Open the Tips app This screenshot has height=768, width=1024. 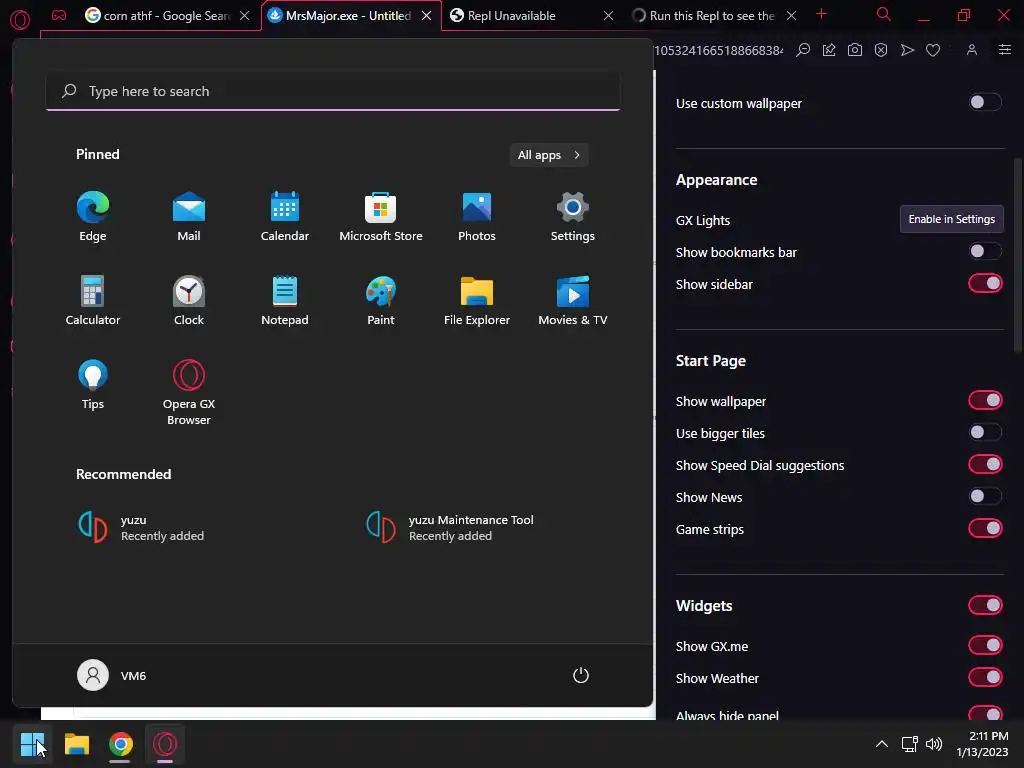coord(93,385)
